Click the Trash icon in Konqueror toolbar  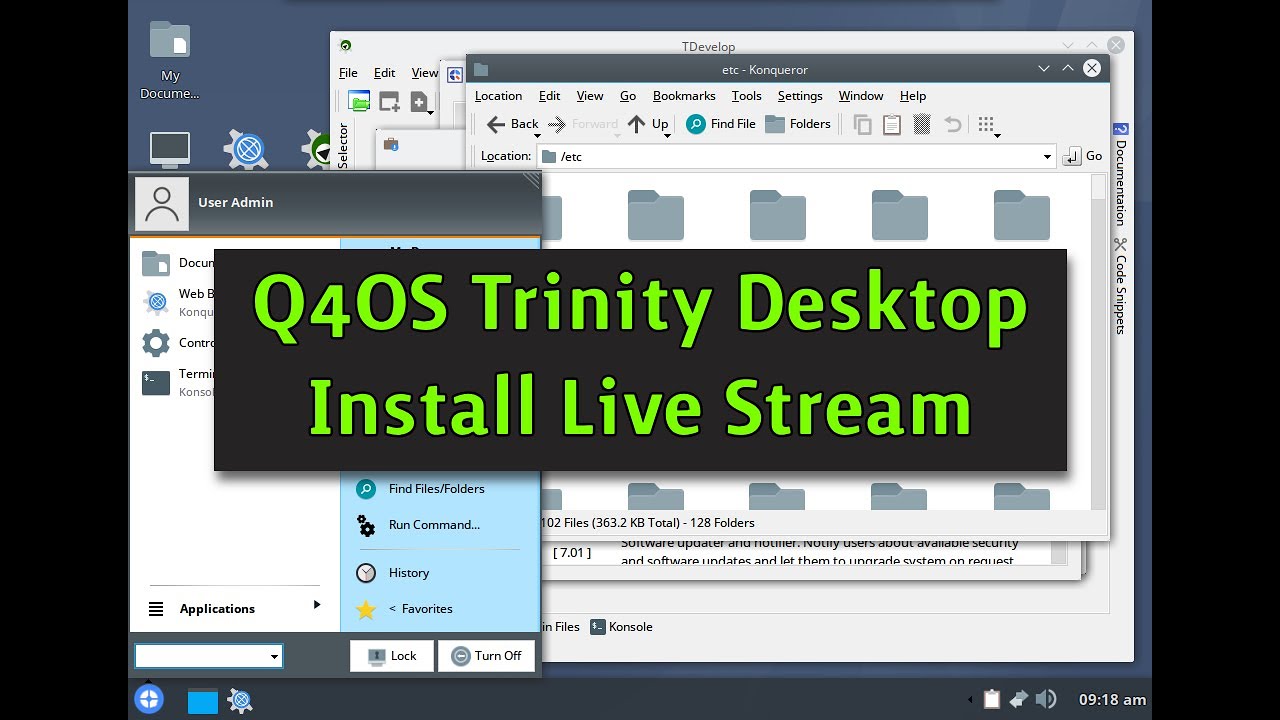tap(922, 124)
